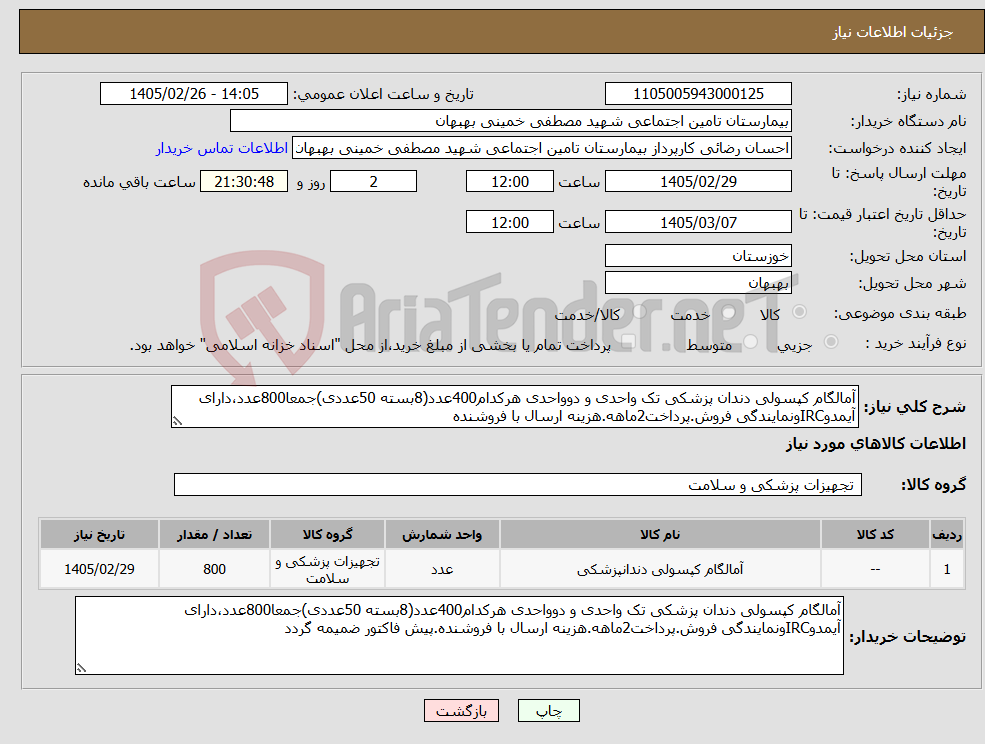The height and width of the screenshot is (744, 985).
Task: Click the چاپ print button
Action: pos(548,711)
